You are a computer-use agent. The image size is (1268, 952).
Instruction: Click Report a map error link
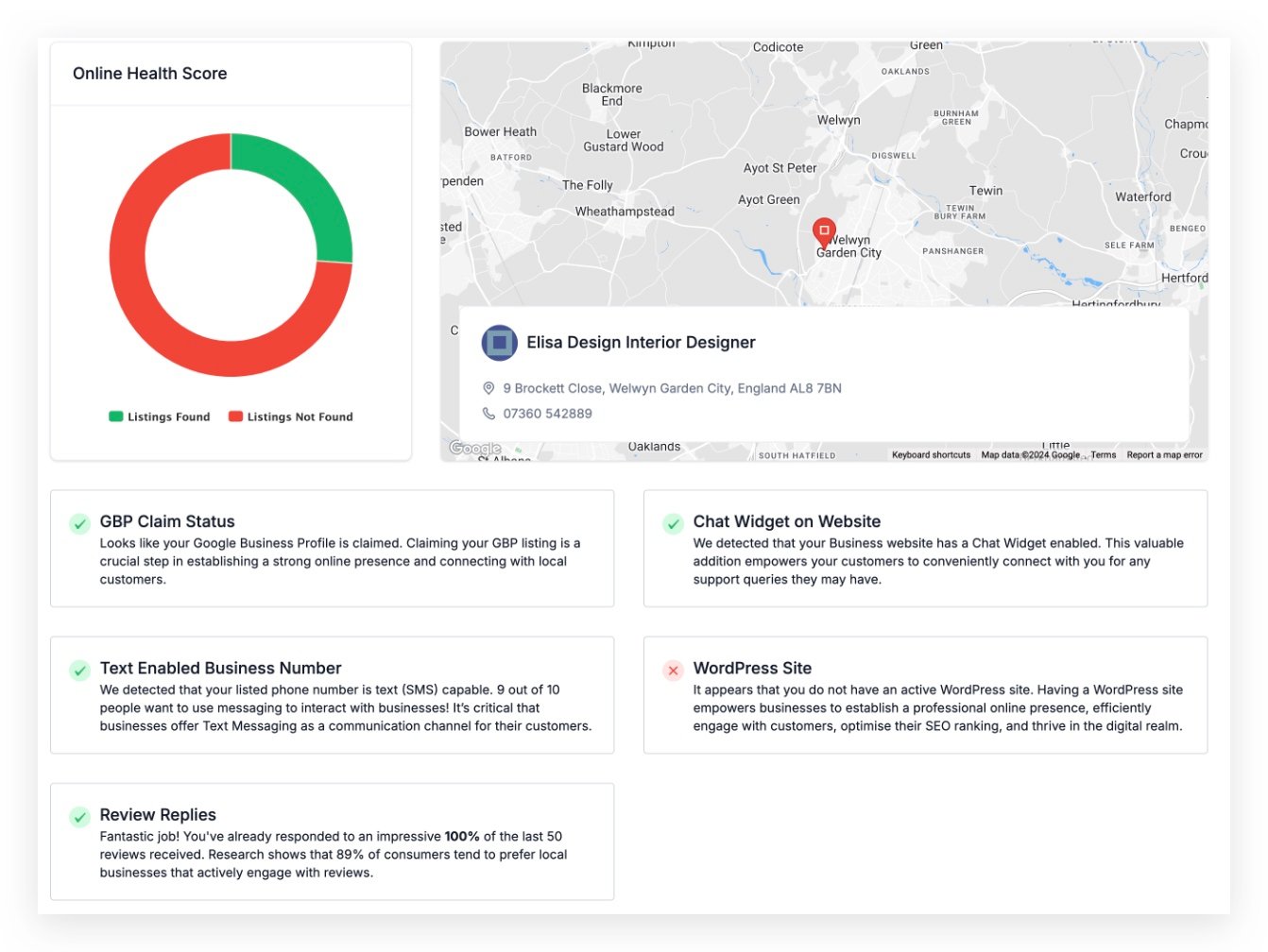point(1164,455)
